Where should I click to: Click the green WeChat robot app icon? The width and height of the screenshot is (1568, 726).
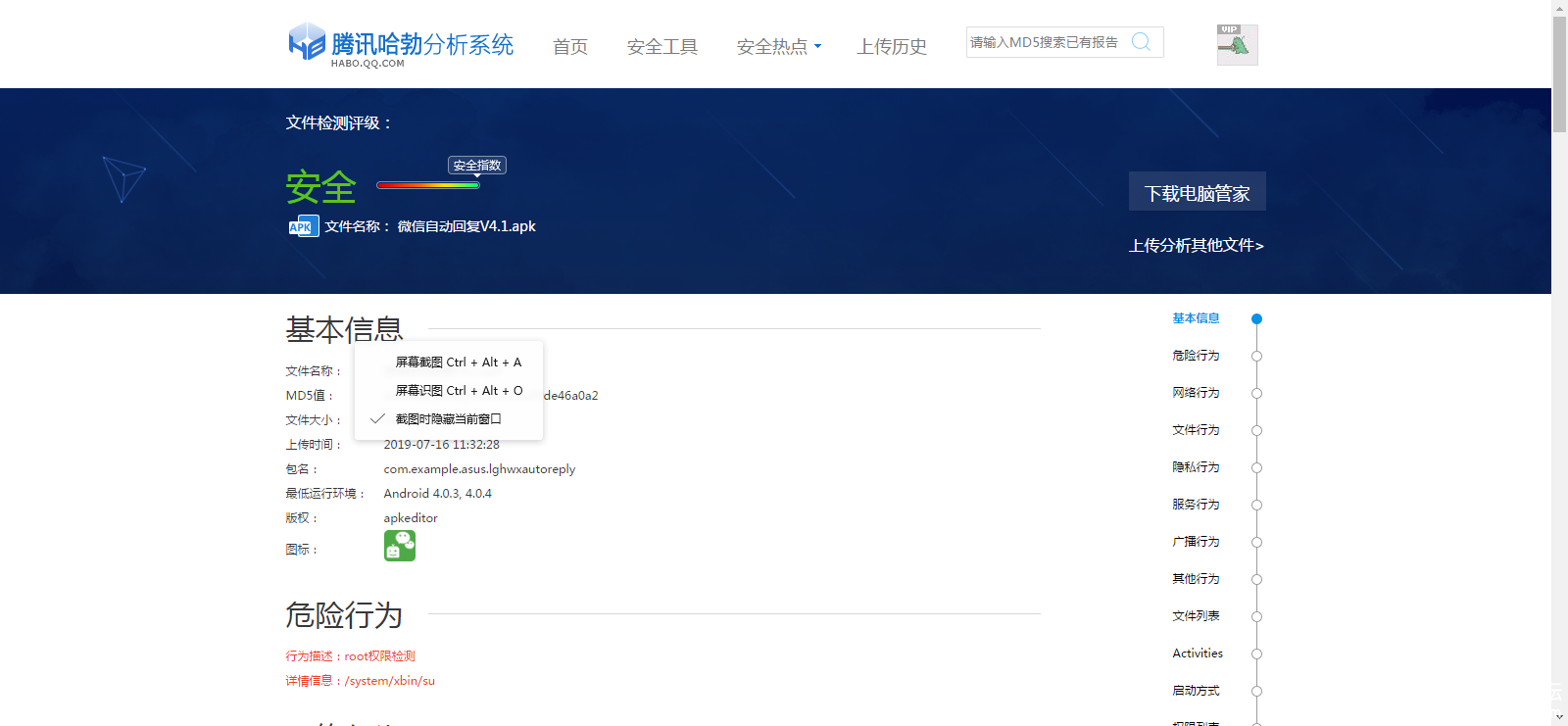point(400,546)
